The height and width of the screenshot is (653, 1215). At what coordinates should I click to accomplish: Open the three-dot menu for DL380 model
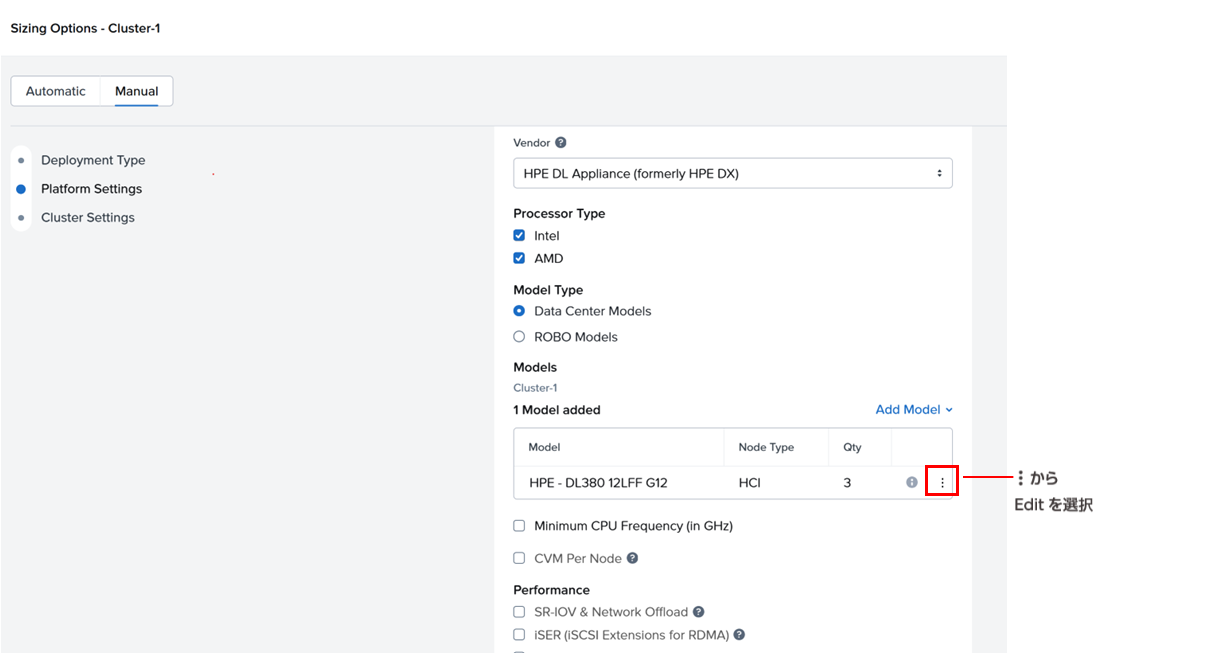(942, 482)
